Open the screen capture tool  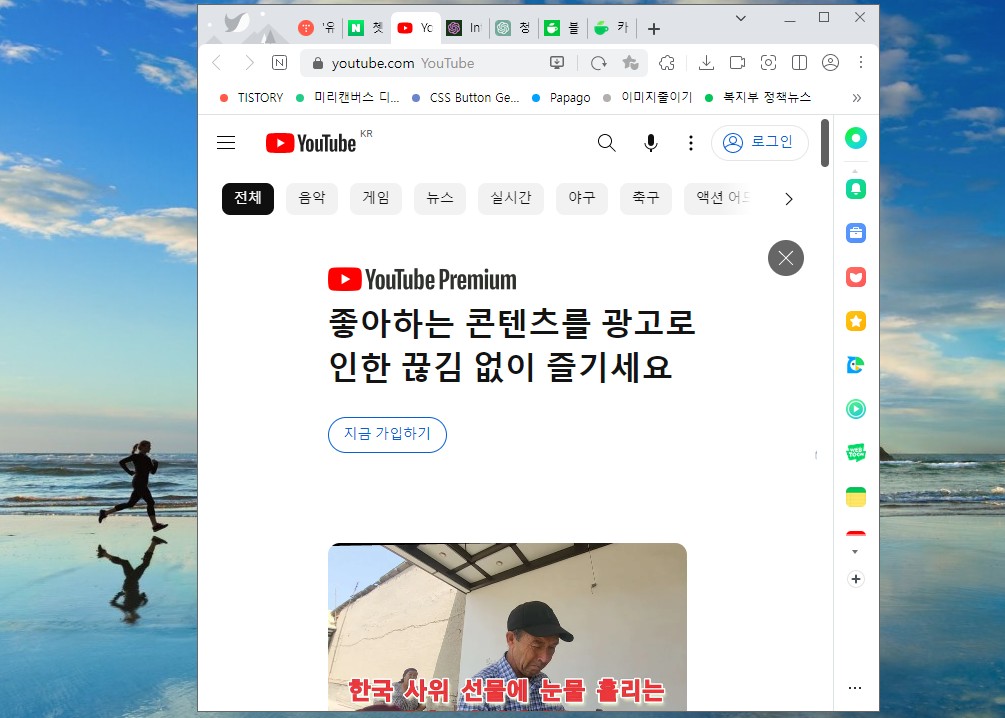[768, 63]
